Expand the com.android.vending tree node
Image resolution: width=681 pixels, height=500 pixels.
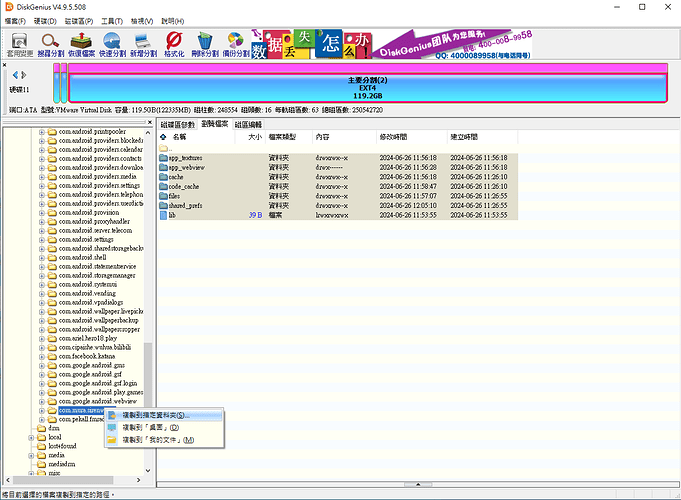tap(42, 294)
